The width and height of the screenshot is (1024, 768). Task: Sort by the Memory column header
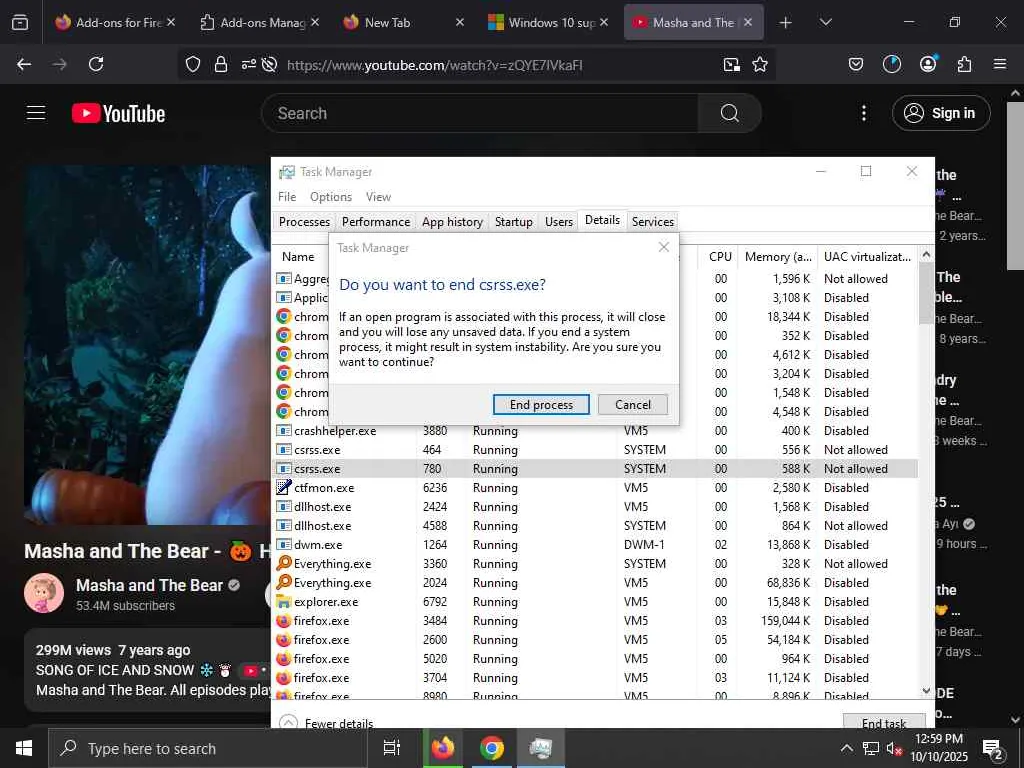[777, 257]
